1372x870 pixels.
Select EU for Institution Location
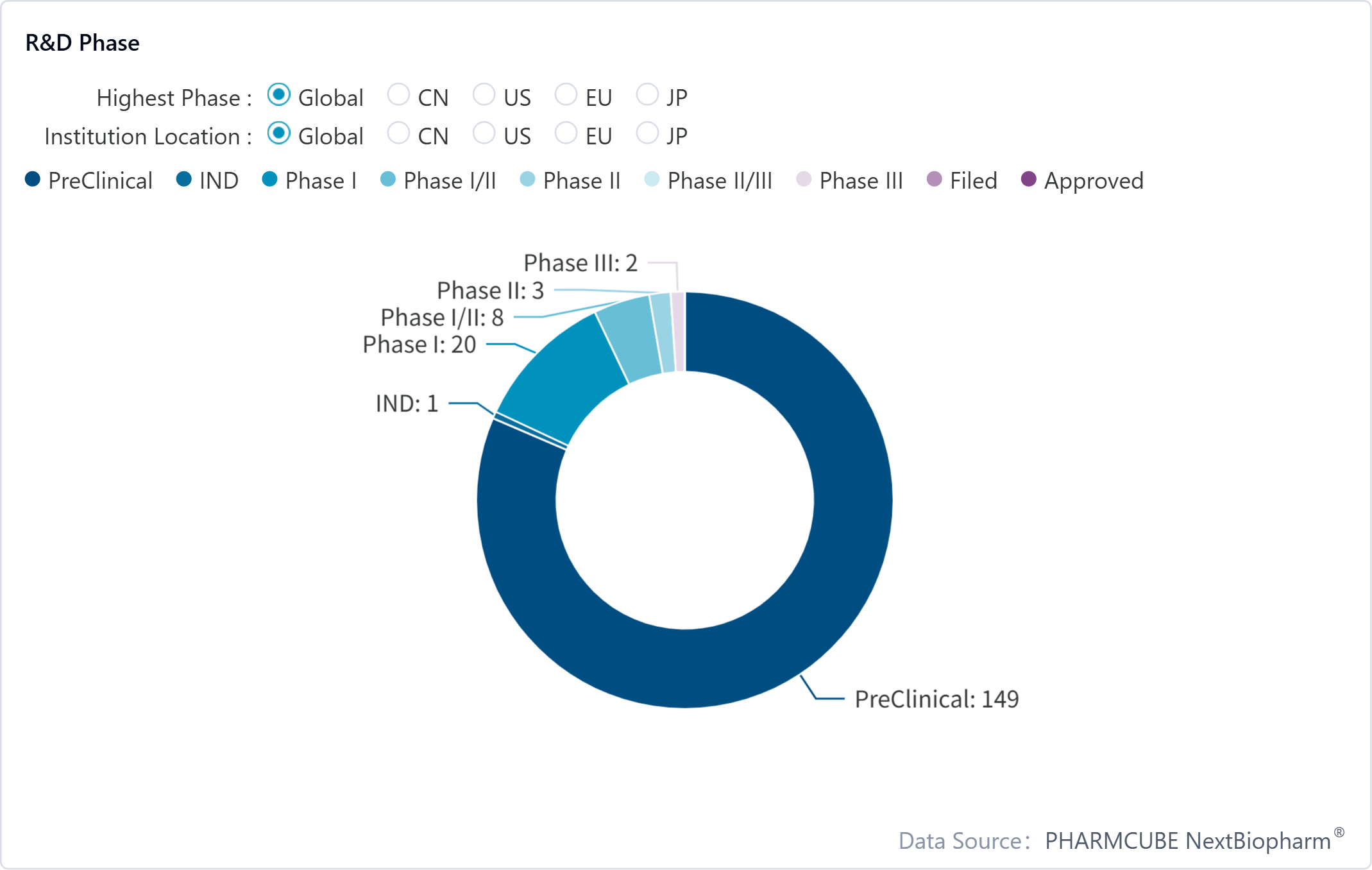click(x=566, y=133)
